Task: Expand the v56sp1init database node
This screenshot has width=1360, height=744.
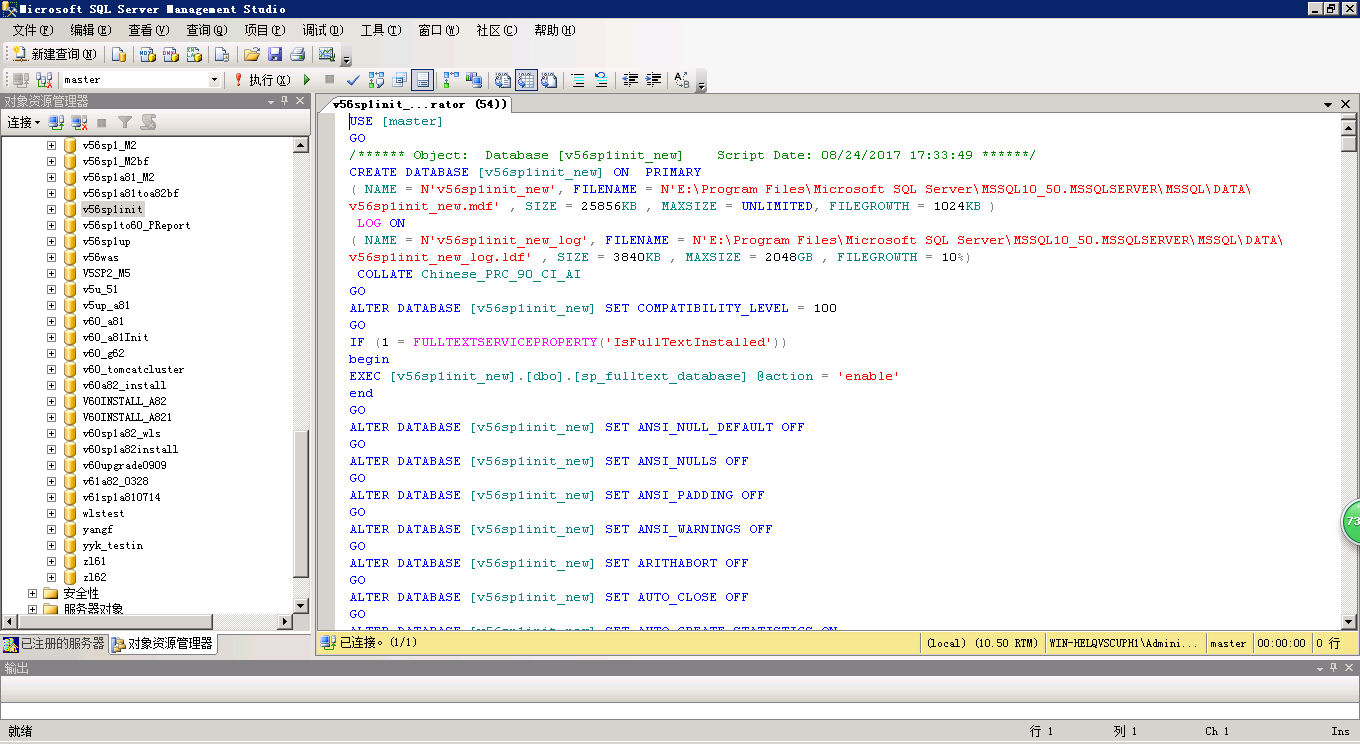Action: pyautogui.click(x=52, y=209)
